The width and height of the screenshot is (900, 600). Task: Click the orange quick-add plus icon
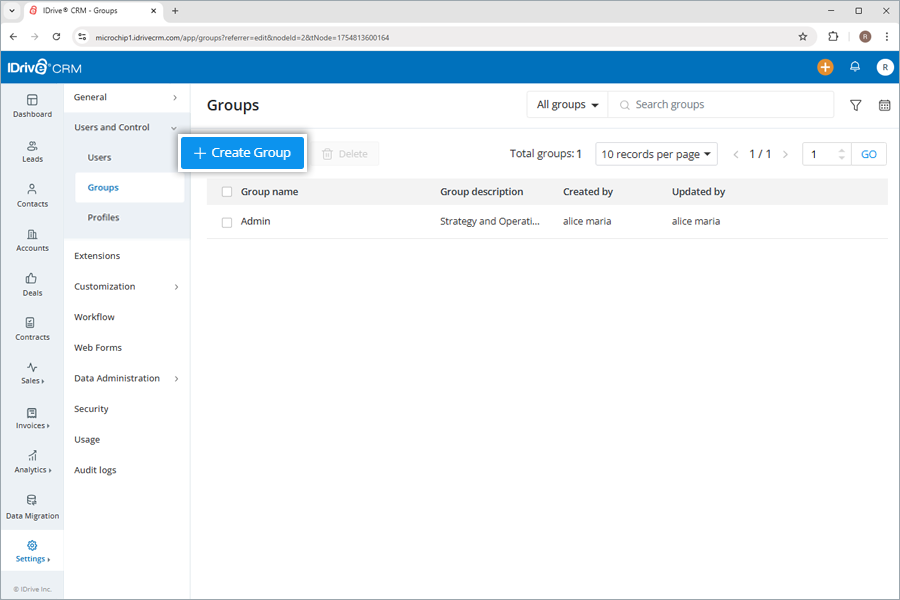[824, 67]
